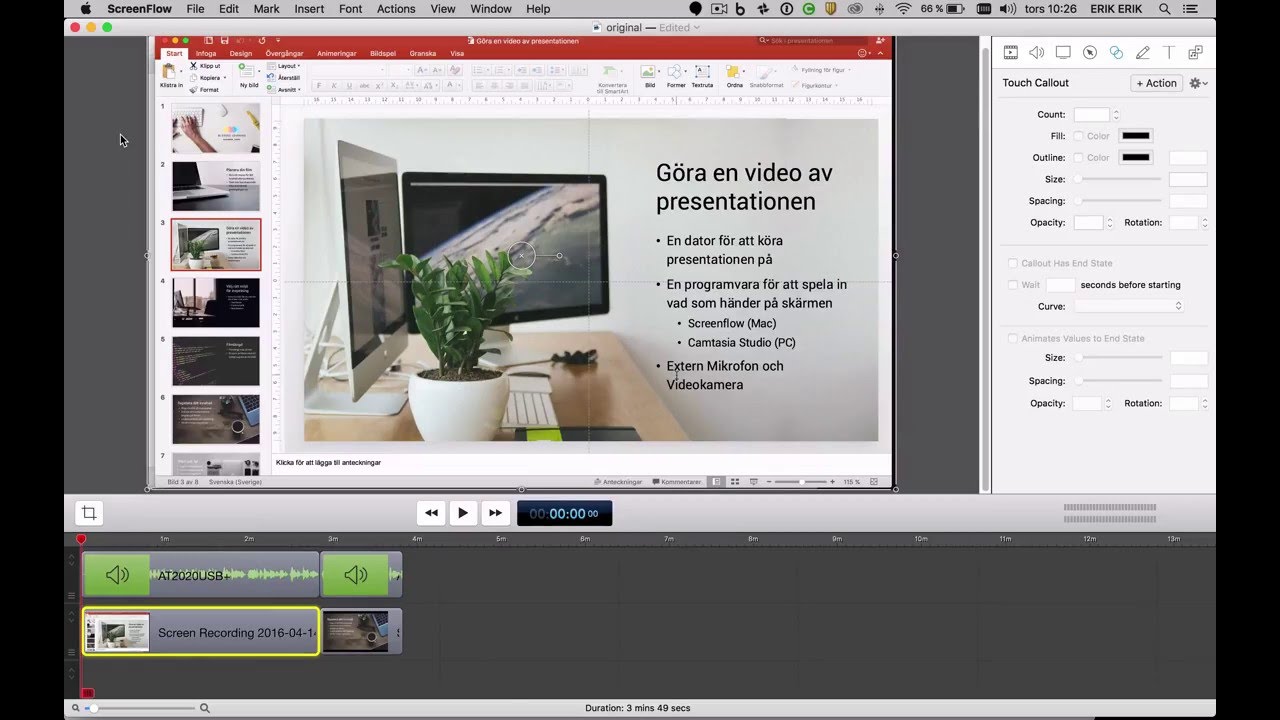Click the Wi-Fi icon in menu bar
This screenshot has height=720, width=1280.
point(903,9)
